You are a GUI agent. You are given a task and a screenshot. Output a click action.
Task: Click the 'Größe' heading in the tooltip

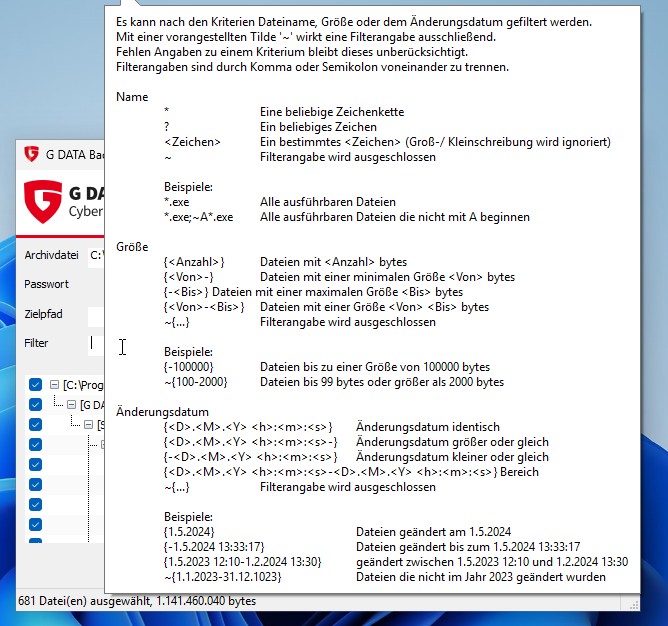(x=132, y=247)
